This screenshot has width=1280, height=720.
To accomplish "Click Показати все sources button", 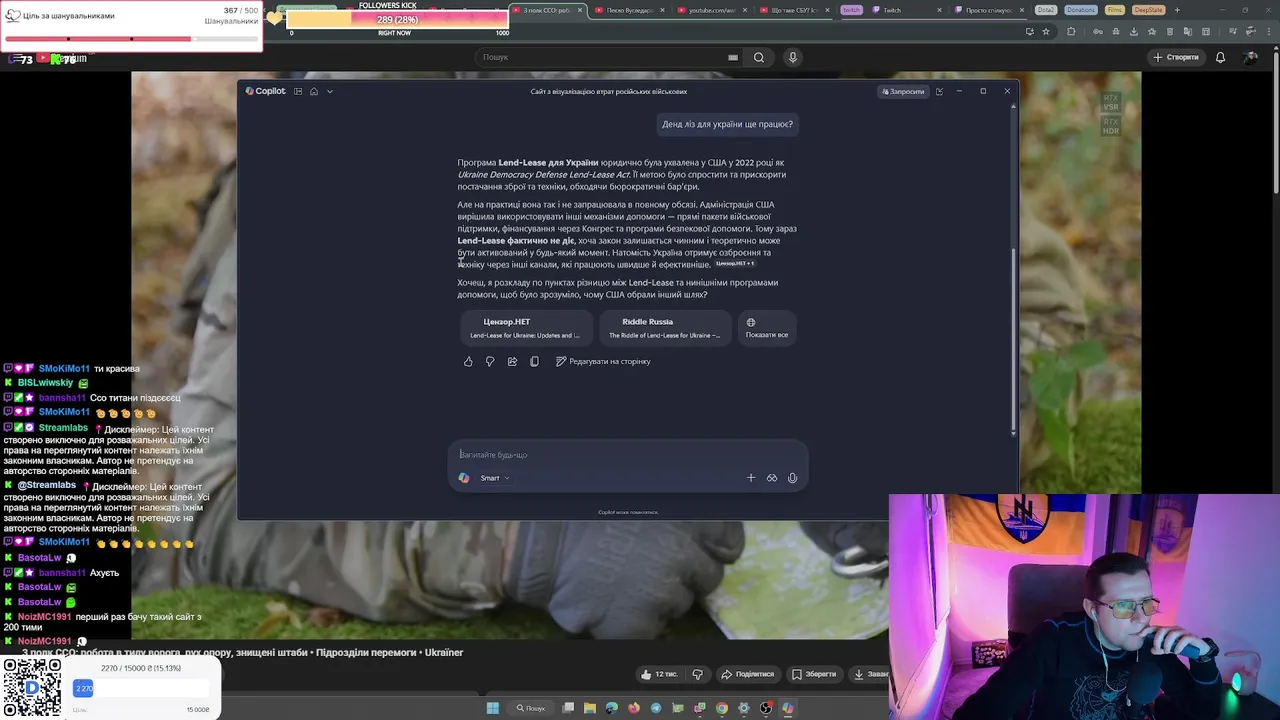I will pos(767,328).
